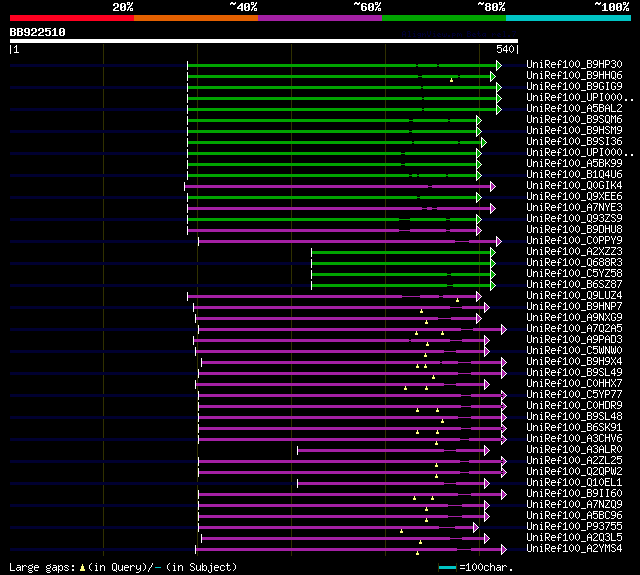Select hit UniRef100_B9HNP7
Screen dimensions: 640x575
[x=574, y=307]
